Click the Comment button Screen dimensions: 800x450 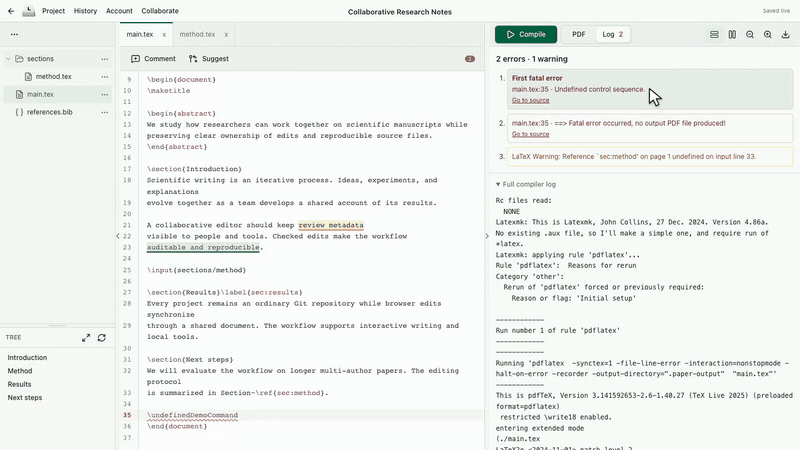(153, 59)
